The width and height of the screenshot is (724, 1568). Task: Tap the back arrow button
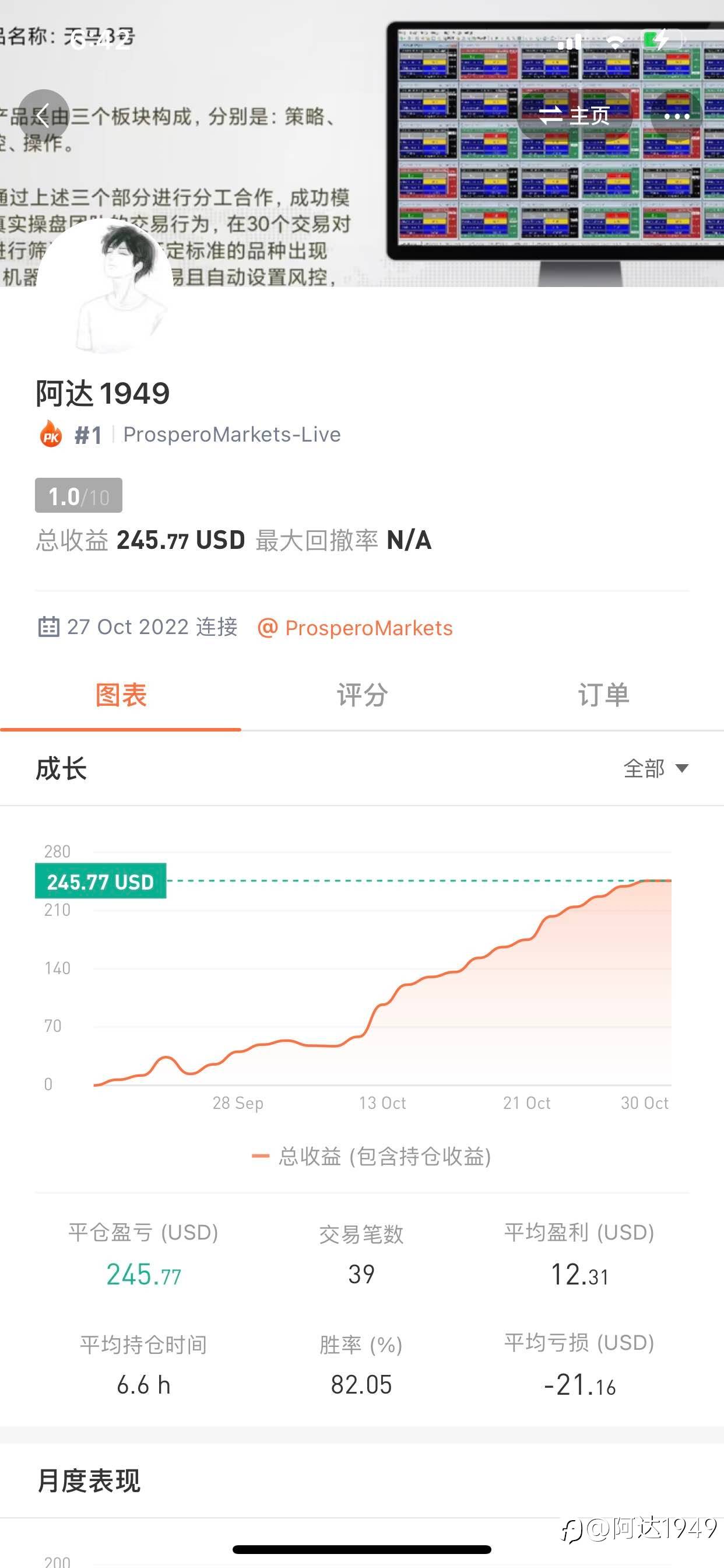coord(43,115)
